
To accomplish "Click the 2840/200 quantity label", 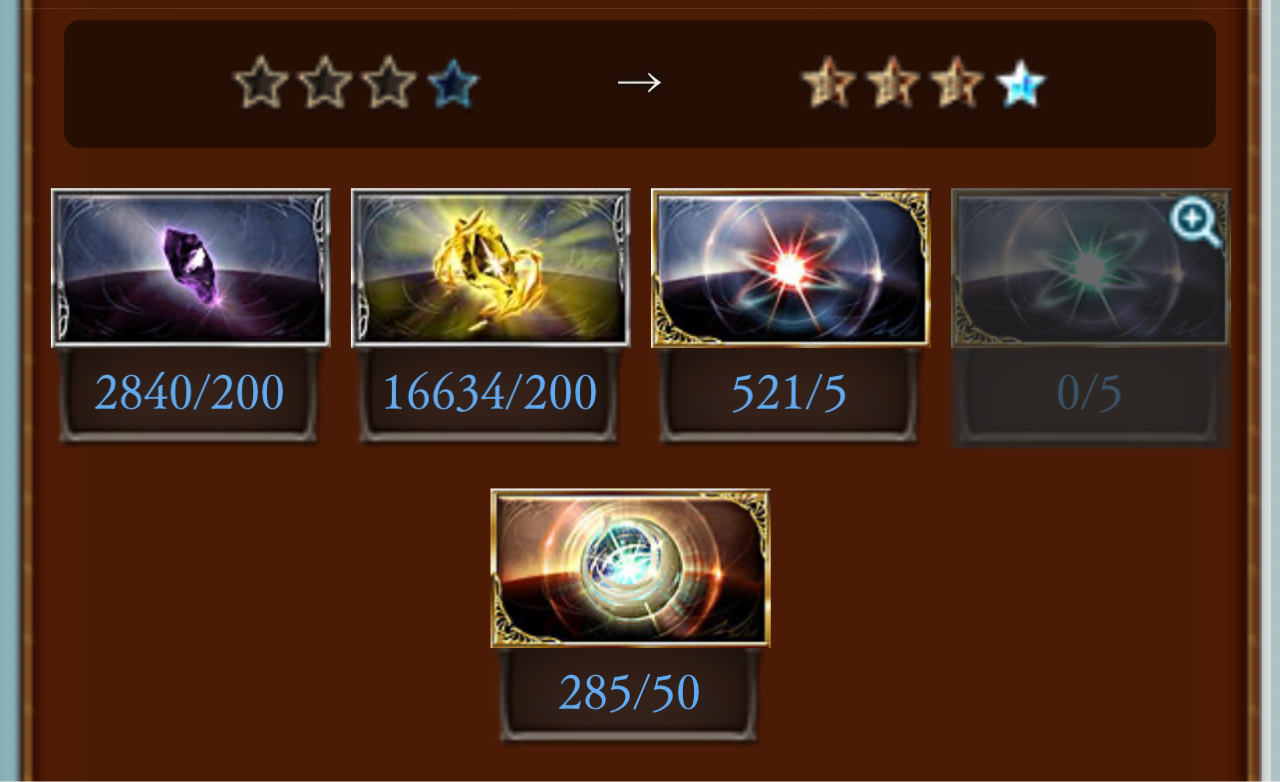I will (x=189, y=393).
